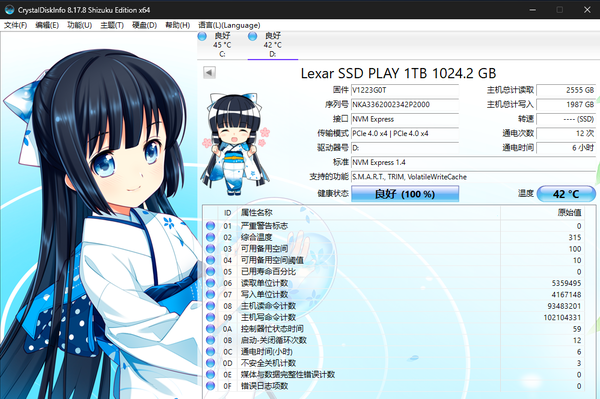Click status orb for attribute 0D 不安全关机计数
Viewport: 600px width, 399px height.
pos(210,363)
